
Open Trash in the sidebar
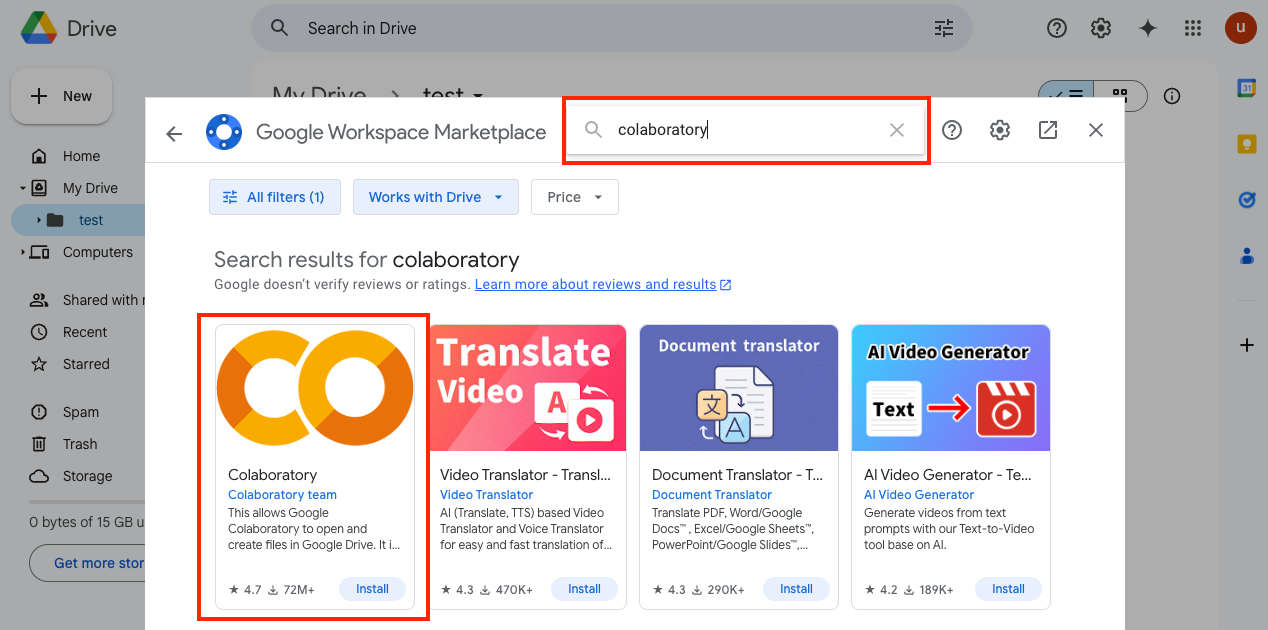point(80,444)
